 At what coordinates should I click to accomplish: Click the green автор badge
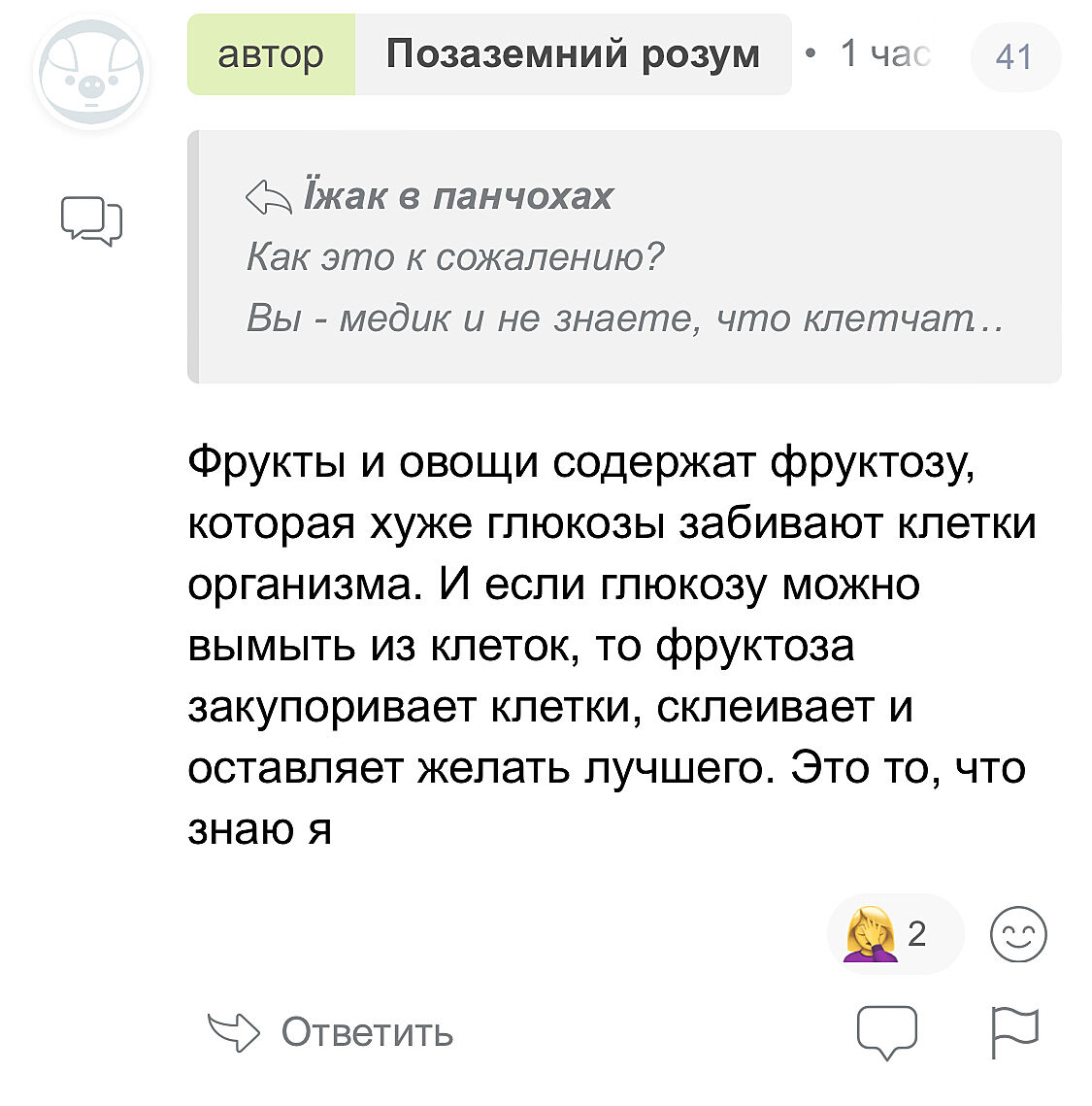pos(271,54)
